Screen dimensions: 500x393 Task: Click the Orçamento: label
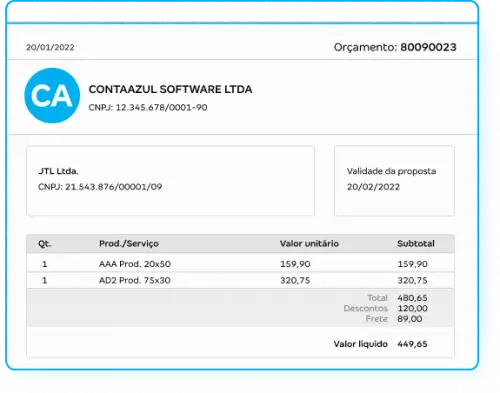pos(365,47)
